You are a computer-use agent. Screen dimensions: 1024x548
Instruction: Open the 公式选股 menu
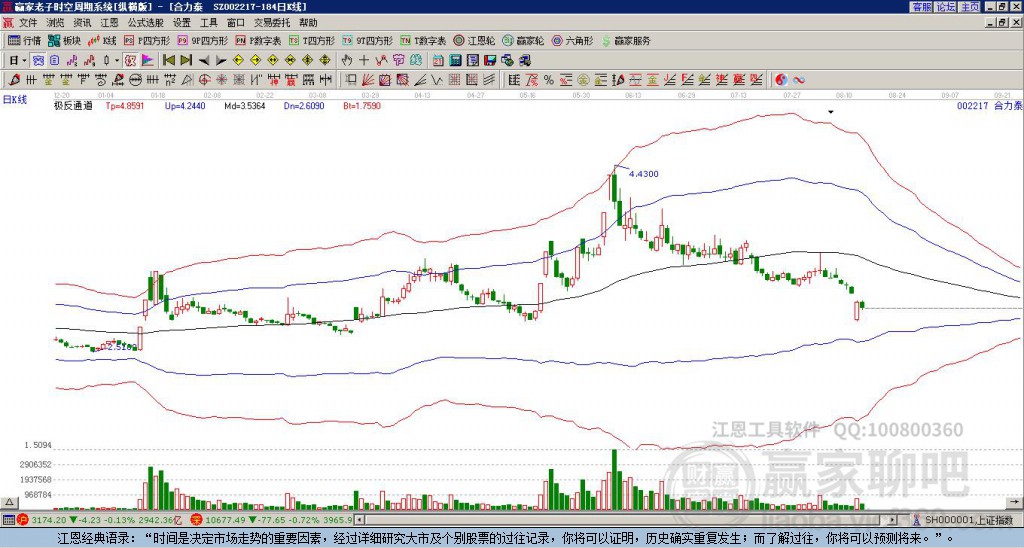pyautogui.click(x=146, y=23)
